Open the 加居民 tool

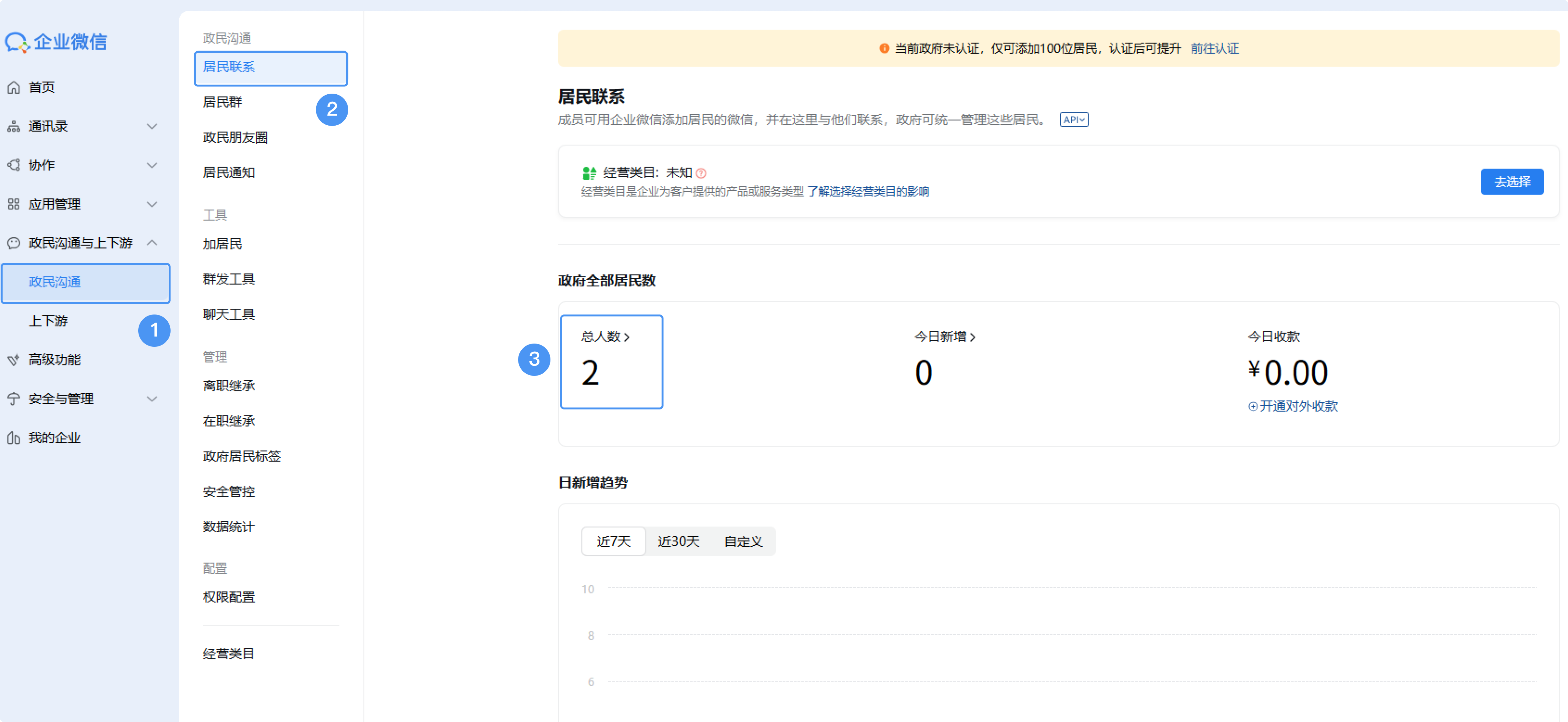(x=222, y=244)
